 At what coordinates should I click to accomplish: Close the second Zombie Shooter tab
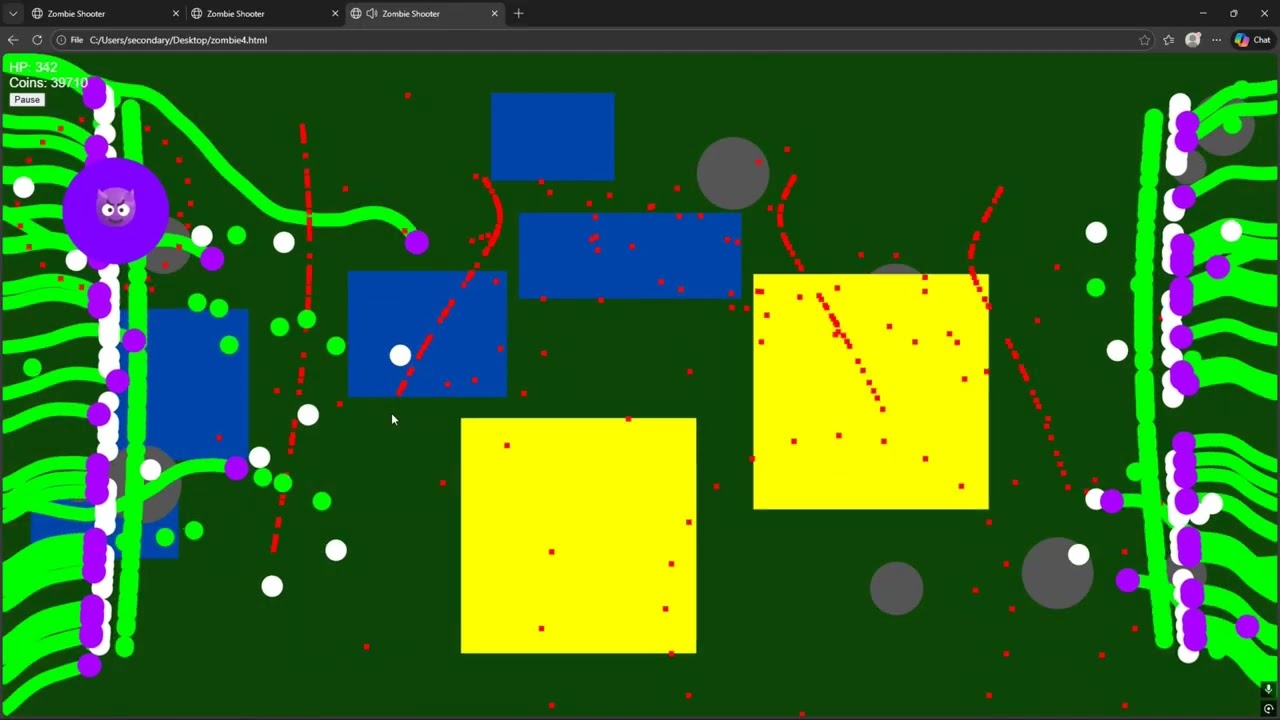pos(335,13)
